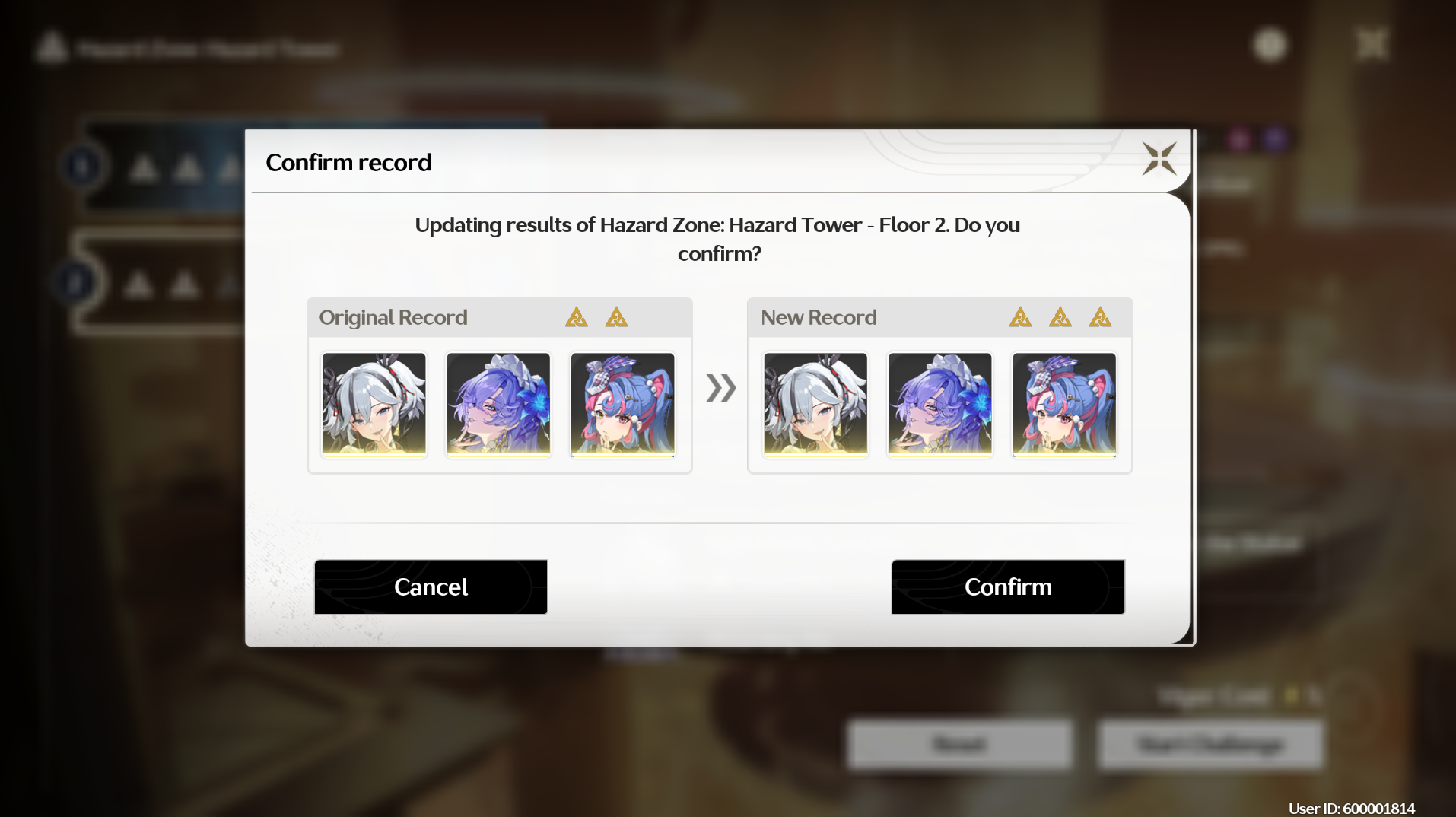
Task: Select the blue-pink-haired character in New Record
Action: [1064, 404]
